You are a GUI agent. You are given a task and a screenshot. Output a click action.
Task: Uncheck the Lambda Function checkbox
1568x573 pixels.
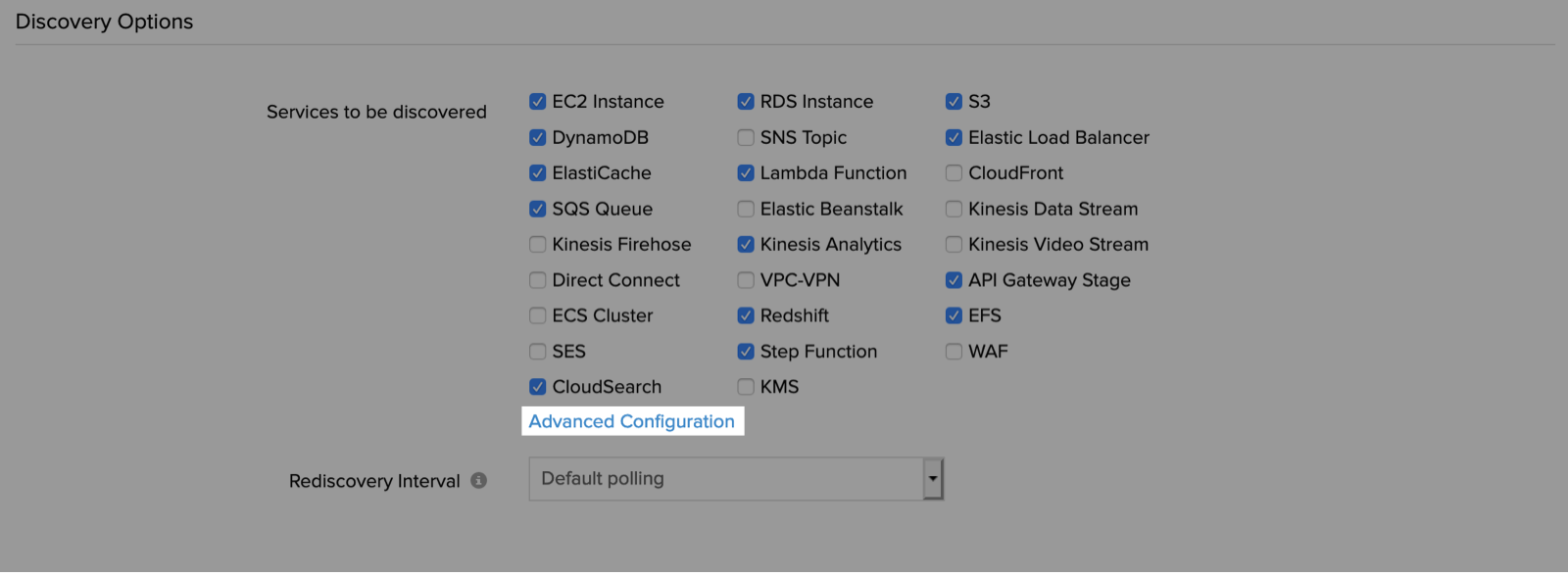click(x=746, y=173)
